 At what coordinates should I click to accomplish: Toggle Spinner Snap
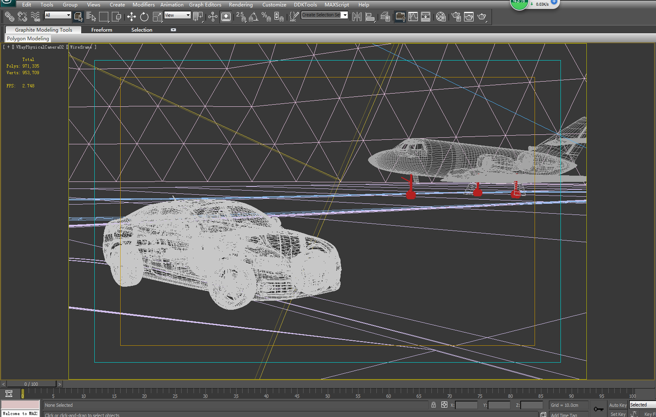click(x=279, y=16)
